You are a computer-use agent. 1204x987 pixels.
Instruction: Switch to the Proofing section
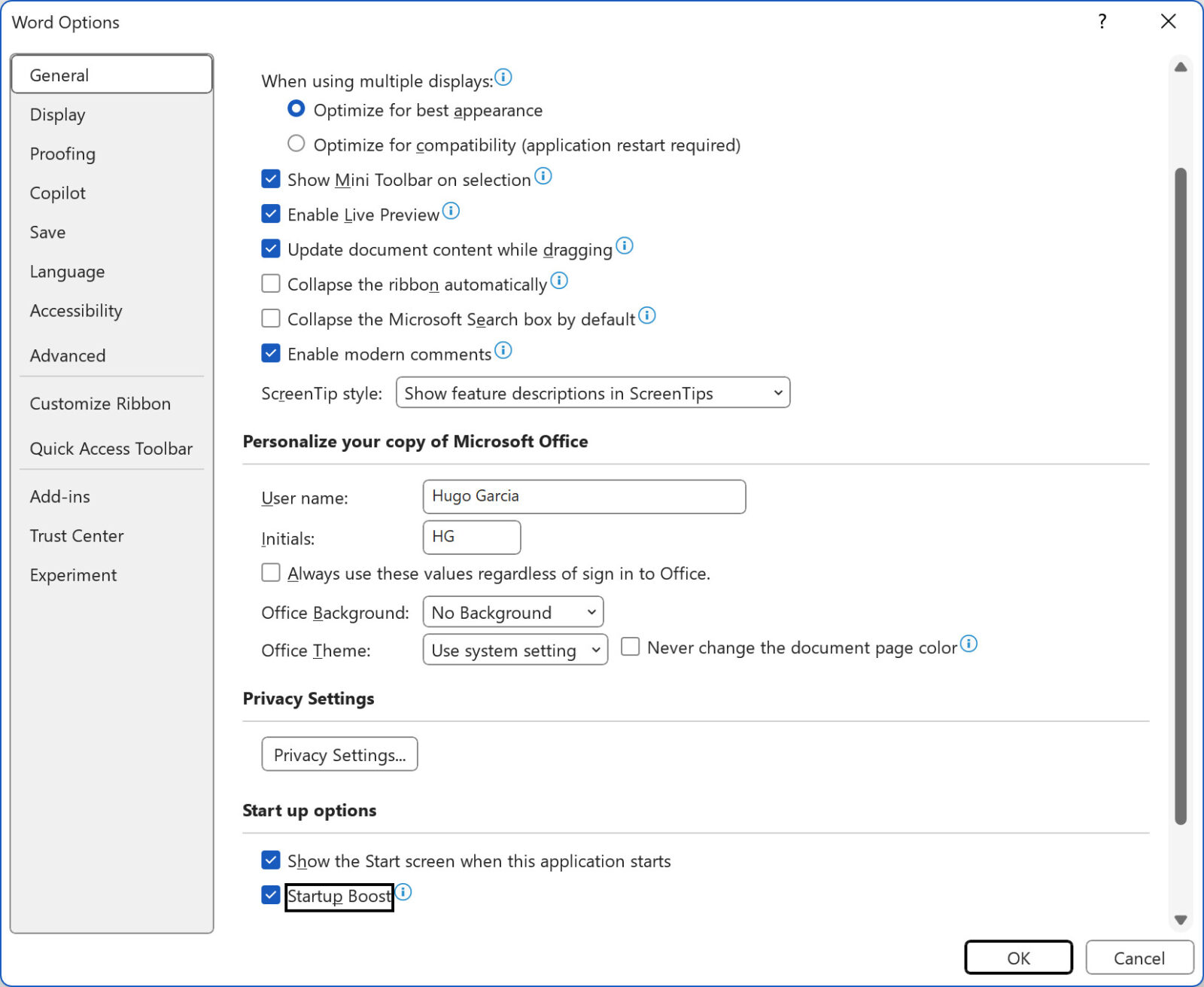click(x=62, y=154)
